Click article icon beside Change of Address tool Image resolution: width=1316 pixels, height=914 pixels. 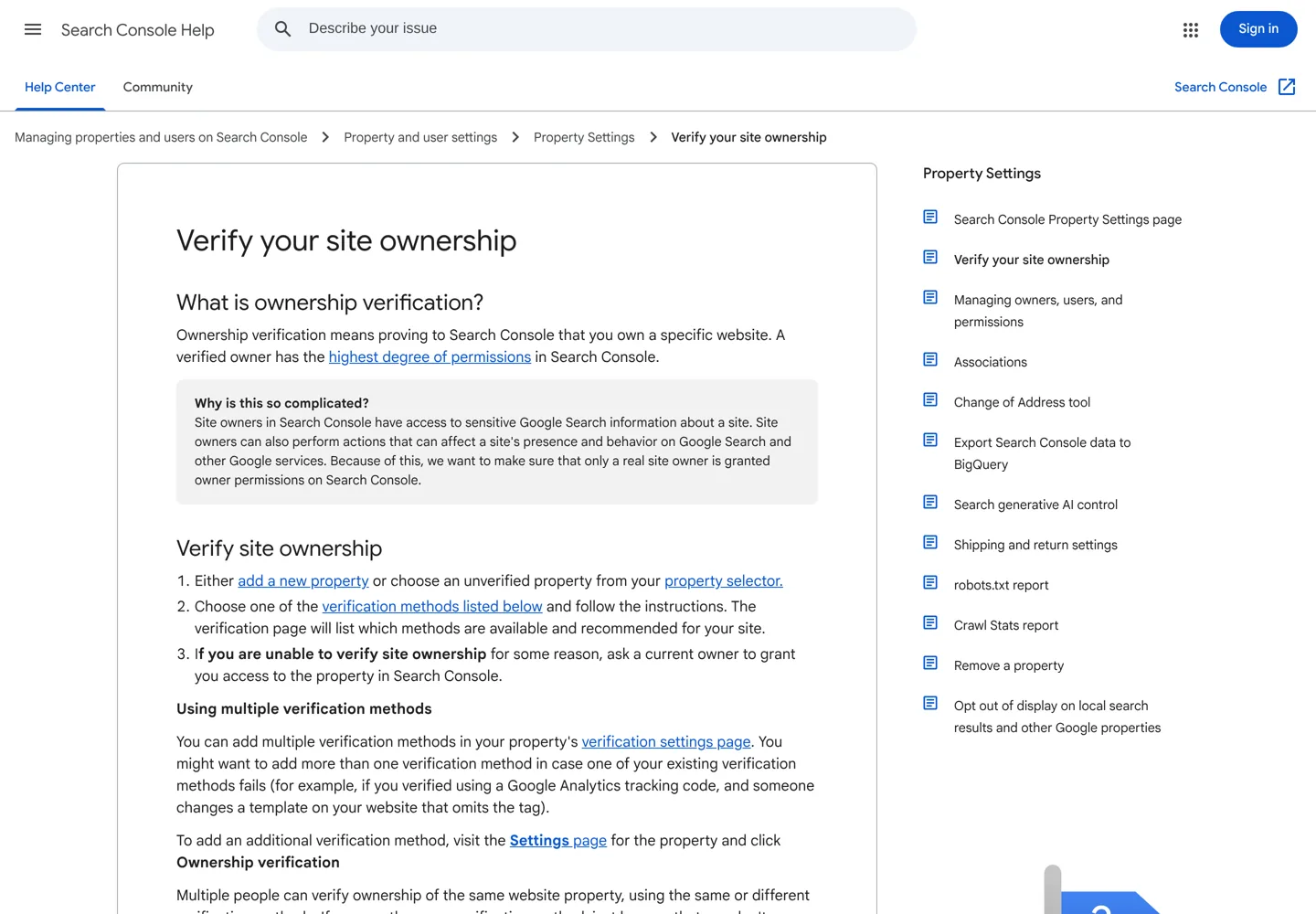pyautogui.click(x=930, y=399)
